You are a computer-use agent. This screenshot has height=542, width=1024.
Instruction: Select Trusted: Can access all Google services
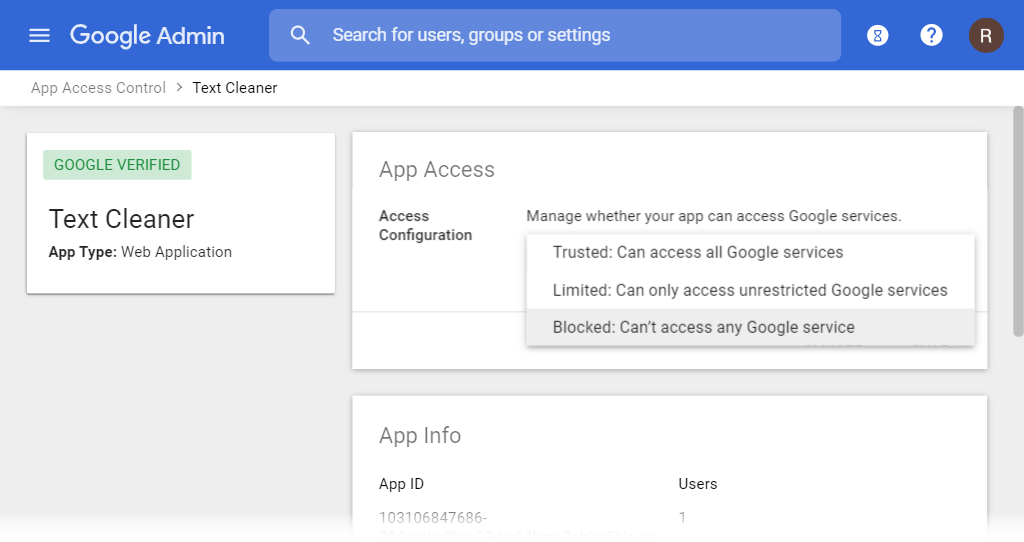698,252
